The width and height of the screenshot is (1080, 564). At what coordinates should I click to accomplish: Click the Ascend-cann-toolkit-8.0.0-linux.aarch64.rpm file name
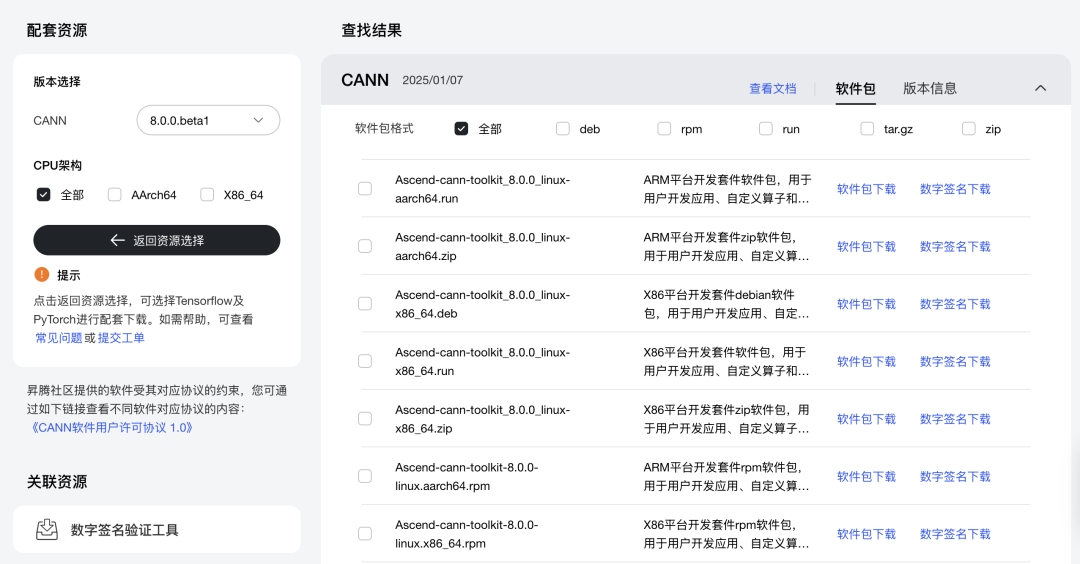466,477
